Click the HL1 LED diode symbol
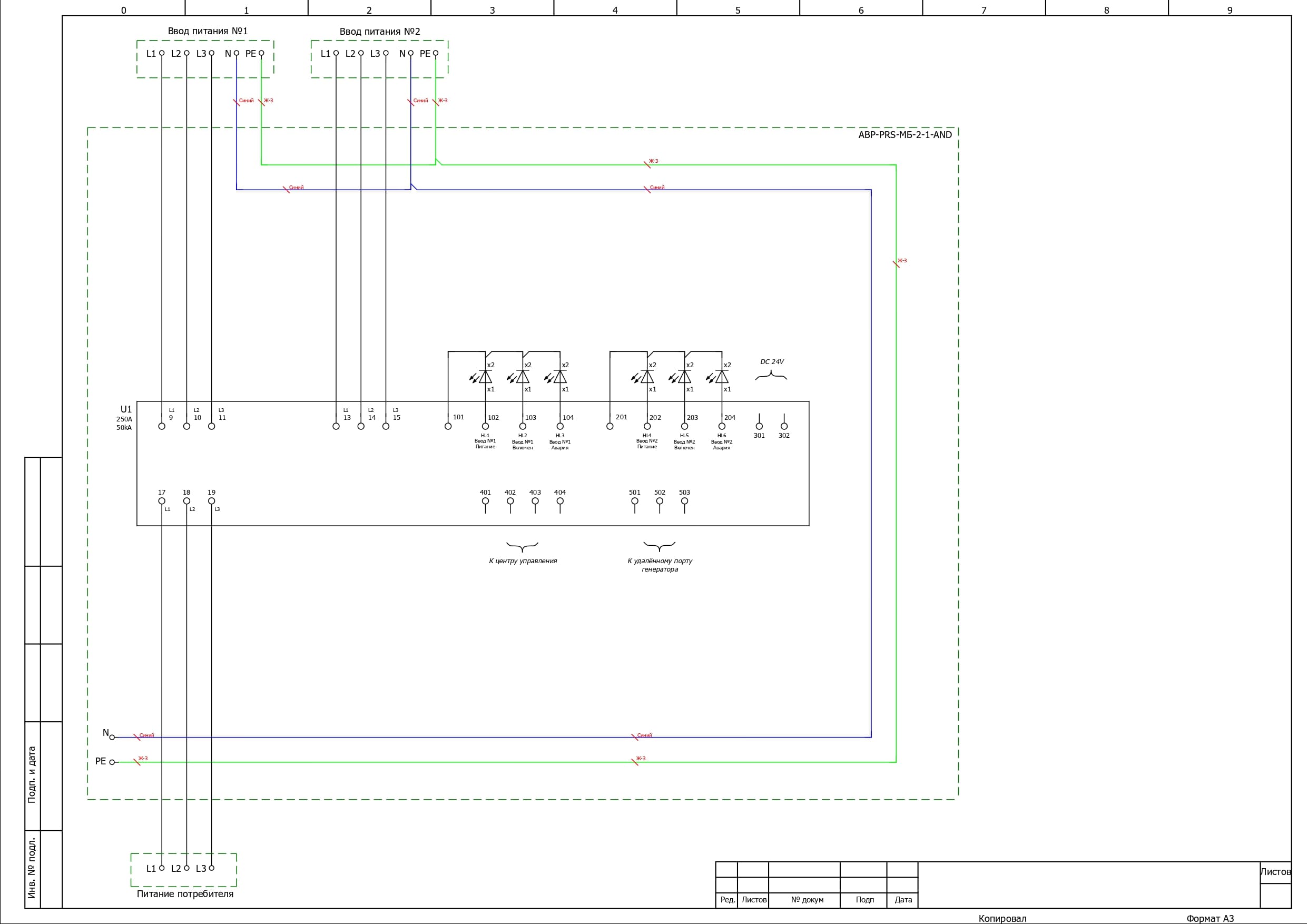 (485, 377)
